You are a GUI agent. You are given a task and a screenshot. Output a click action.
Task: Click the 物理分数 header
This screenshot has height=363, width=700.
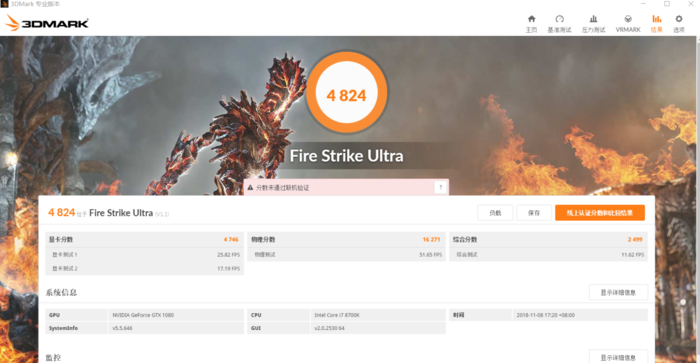(263, 239)
